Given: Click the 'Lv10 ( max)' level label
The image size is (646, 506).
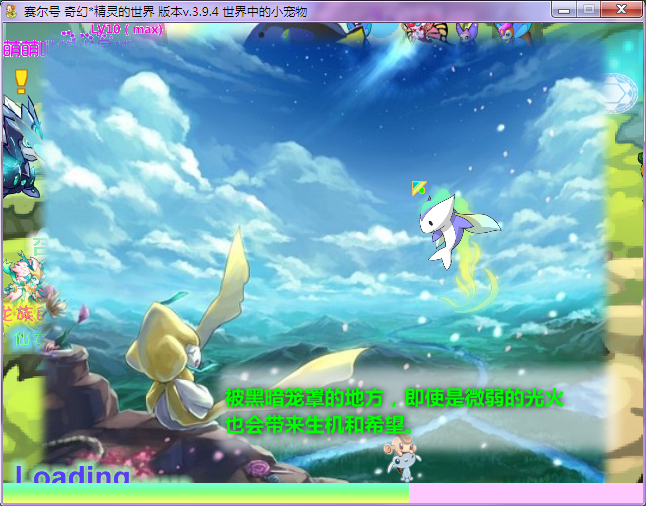Looking at the screenshot, I should coord(127,29).
